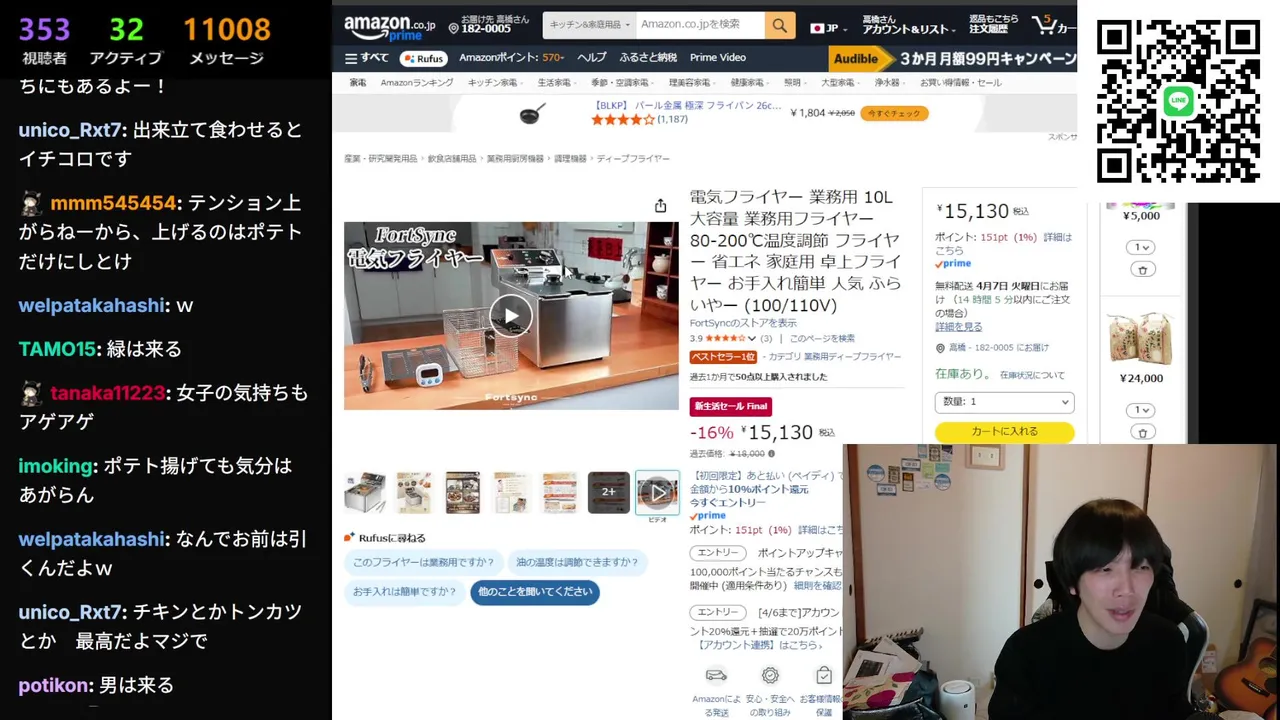Expand the 3.9 star rating popover arrow

click(751, 339)
